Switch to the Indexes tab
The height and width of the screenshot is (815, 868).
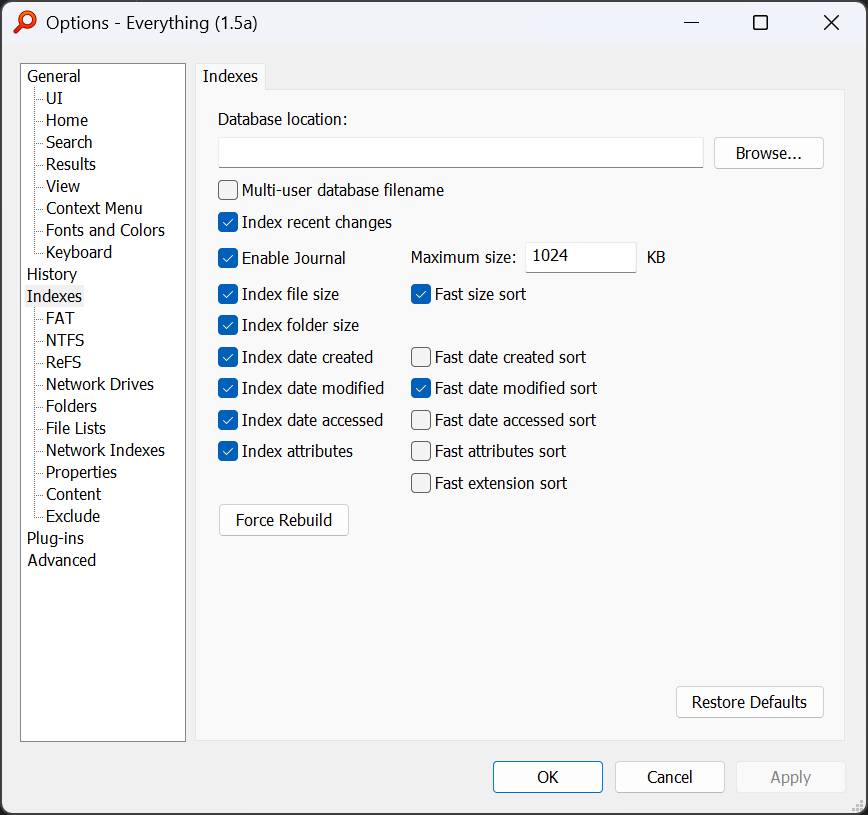click(x=230, y=76)
